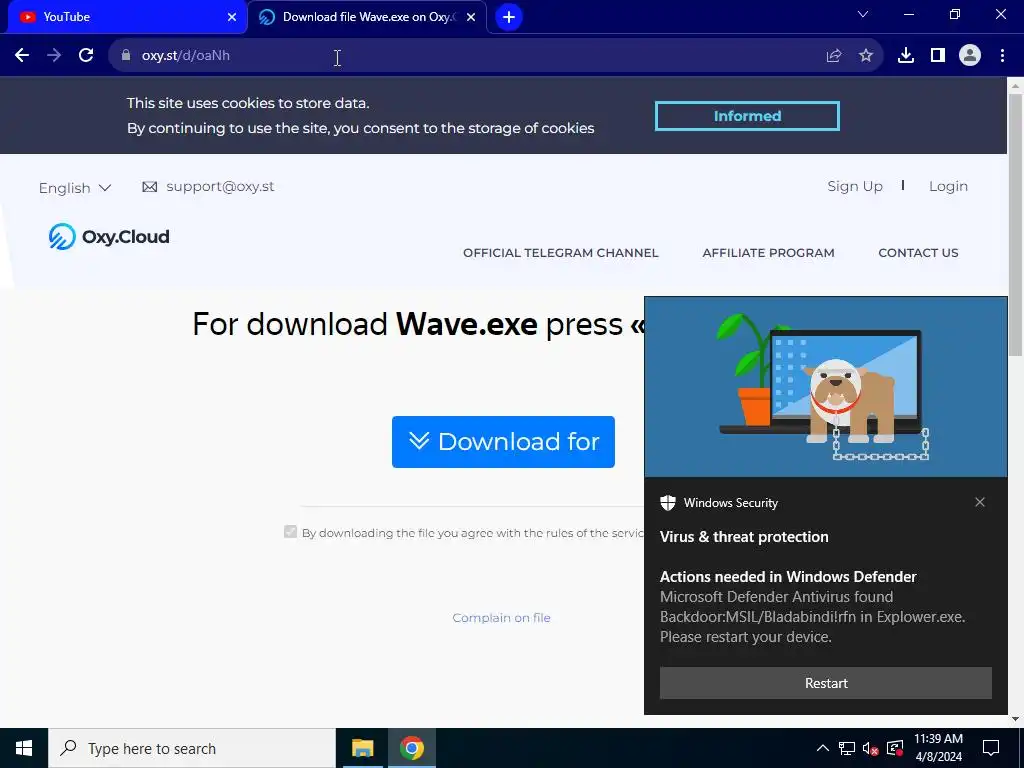Screen dimensions: 1024x768
Task: Open the Windows Start menu
Action: point(24,748)
